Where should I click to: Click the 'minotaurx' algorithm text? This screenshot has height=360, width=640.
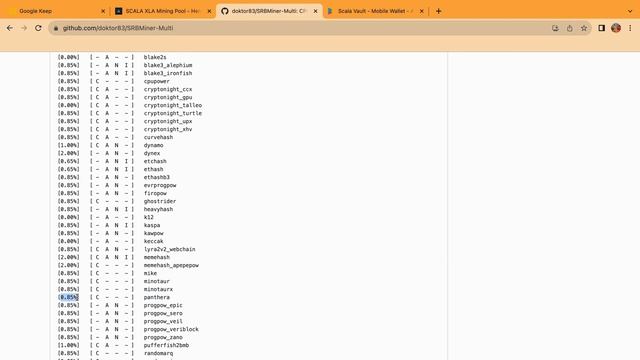pyautogui.click(x=158, y=289)
